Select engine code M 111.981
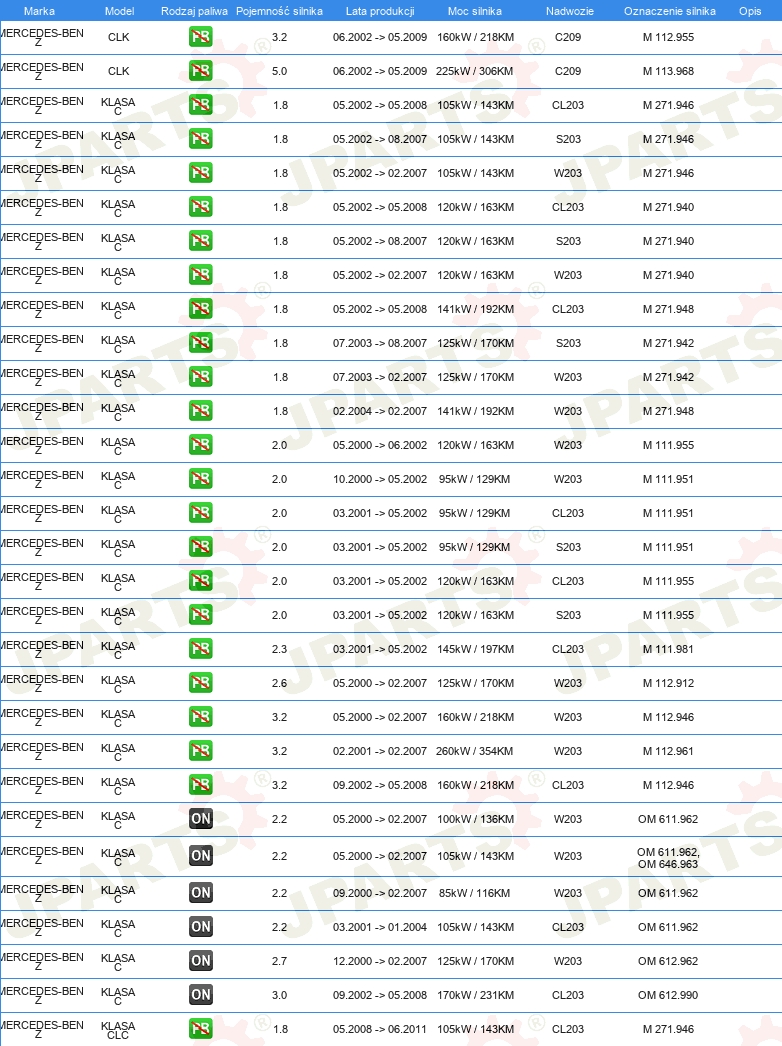Image resolution: width=782 pixels, height=1046 pixels. click(669, 650)
